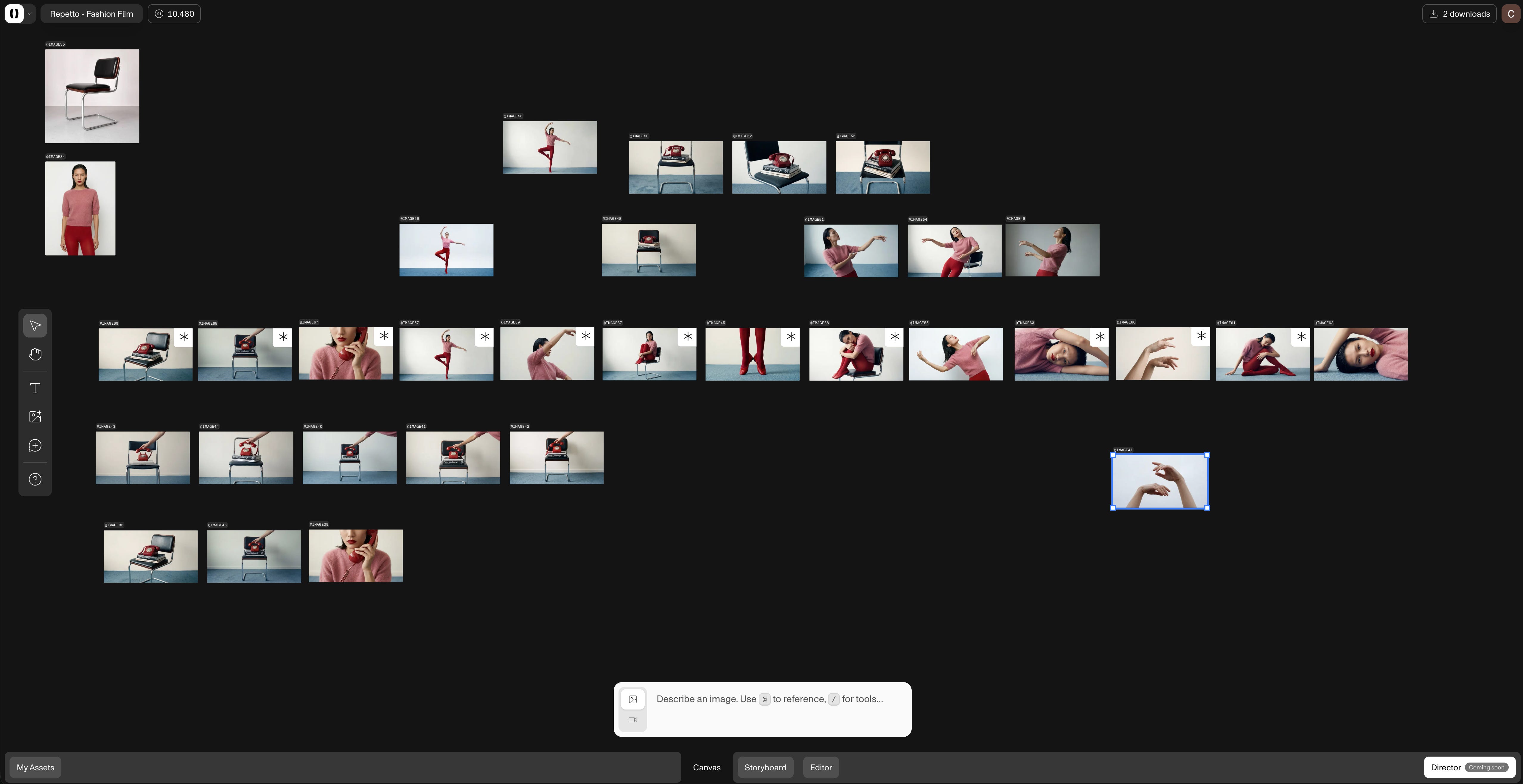Open the help question mark icon

35,480
